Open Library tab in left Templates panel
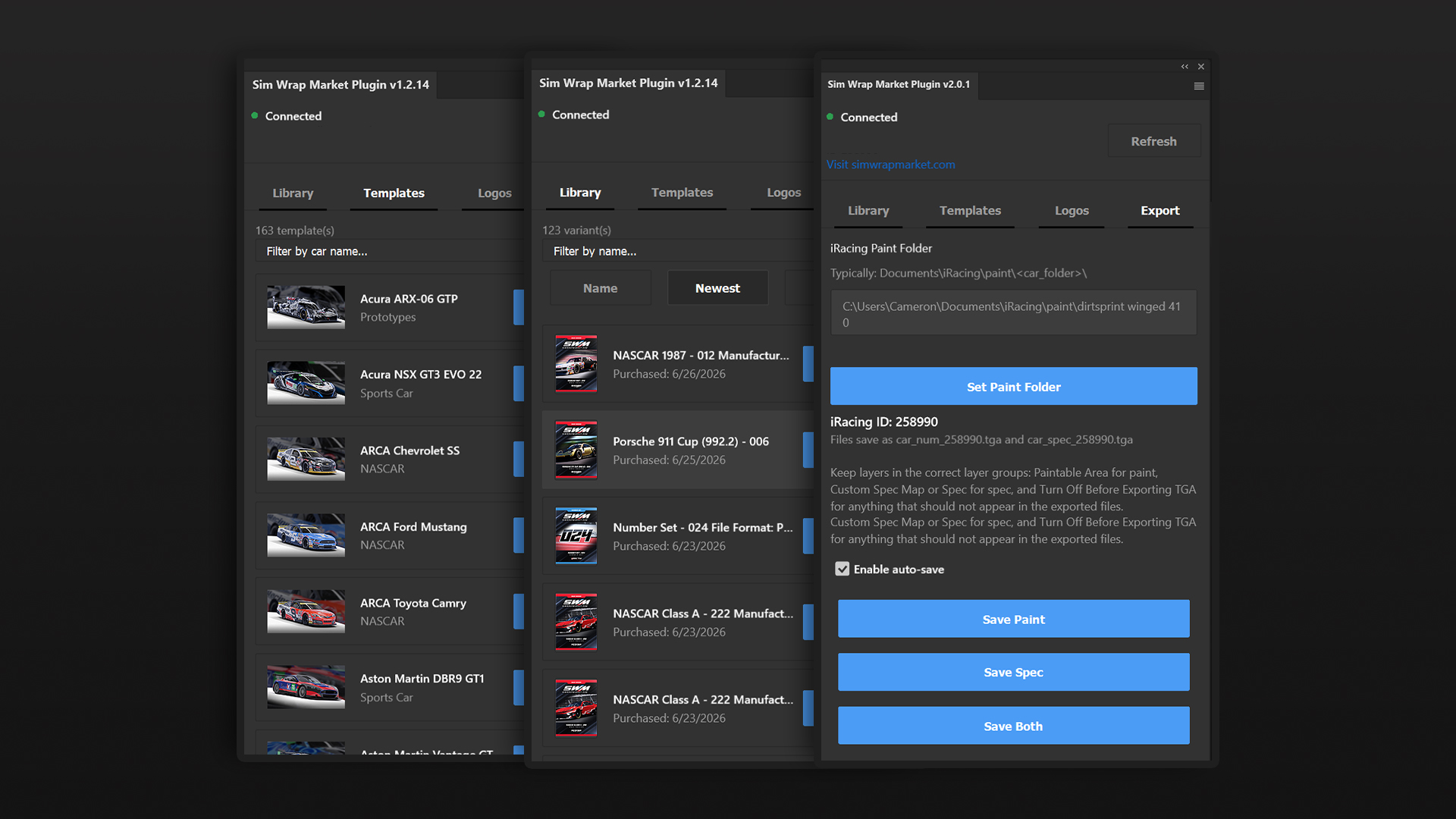This screenshot has width=1456, height=819. (293, 193)
